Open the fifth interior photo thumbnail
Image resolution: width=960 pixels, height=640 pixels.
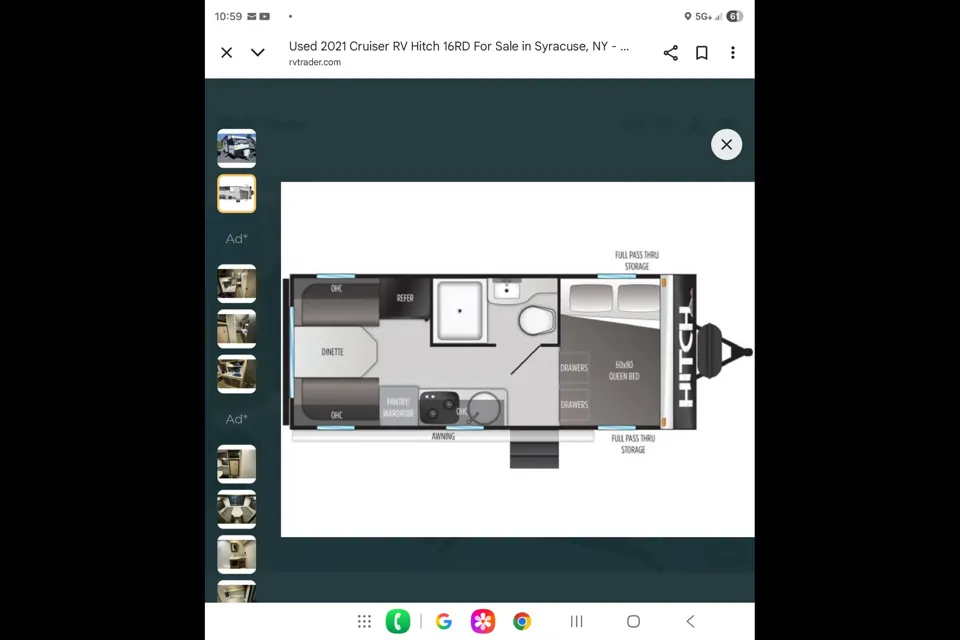[x=237, y=374]
